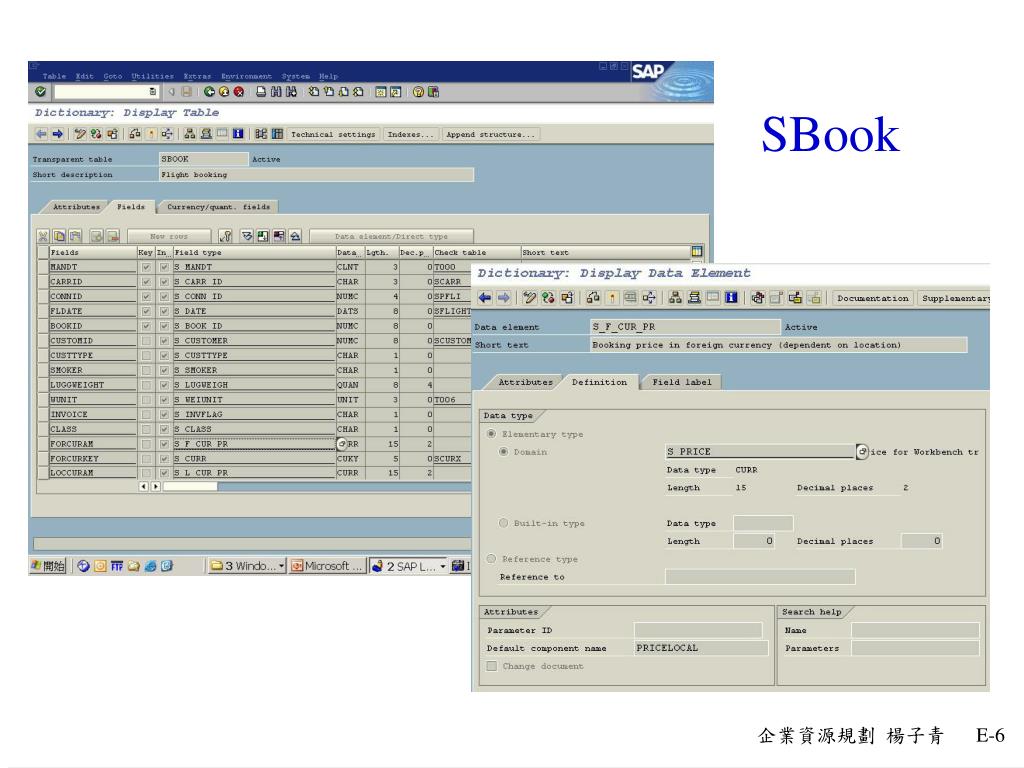Switch to Currency/quant. fields tab
1024x768 pixels.
[218, 207]
